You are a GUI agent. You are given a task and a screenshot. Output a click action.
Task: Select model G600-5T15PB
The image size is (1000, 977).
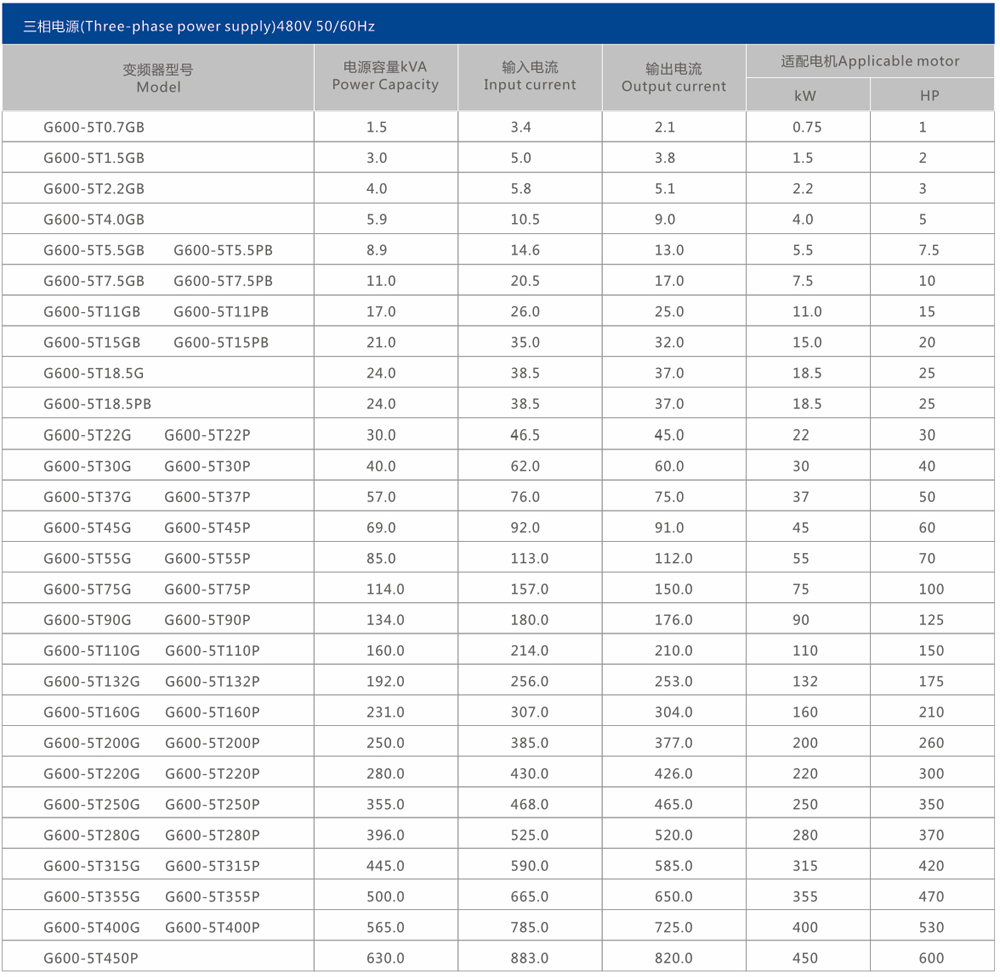click(221, 342)
